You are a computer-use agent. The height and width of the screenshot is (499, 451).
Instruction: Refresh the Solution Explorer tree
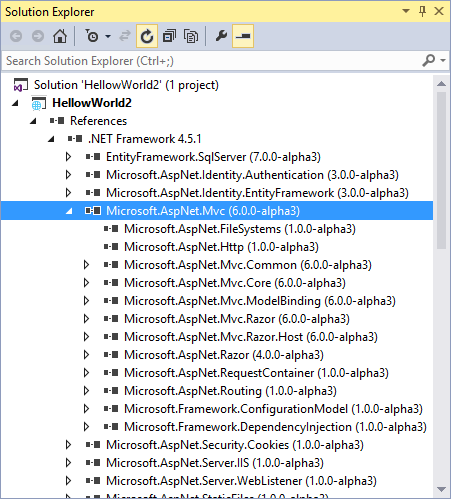(147, 36)
